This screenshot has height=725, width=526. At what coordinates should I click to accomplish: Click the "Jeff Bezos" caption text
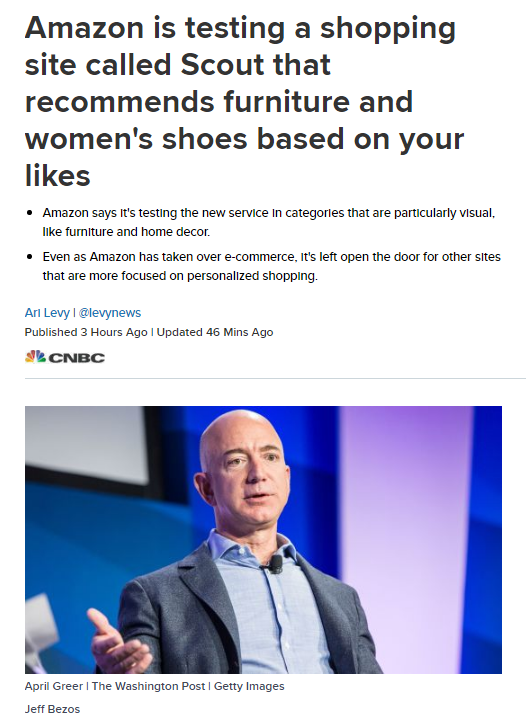(x=52, y=709)
